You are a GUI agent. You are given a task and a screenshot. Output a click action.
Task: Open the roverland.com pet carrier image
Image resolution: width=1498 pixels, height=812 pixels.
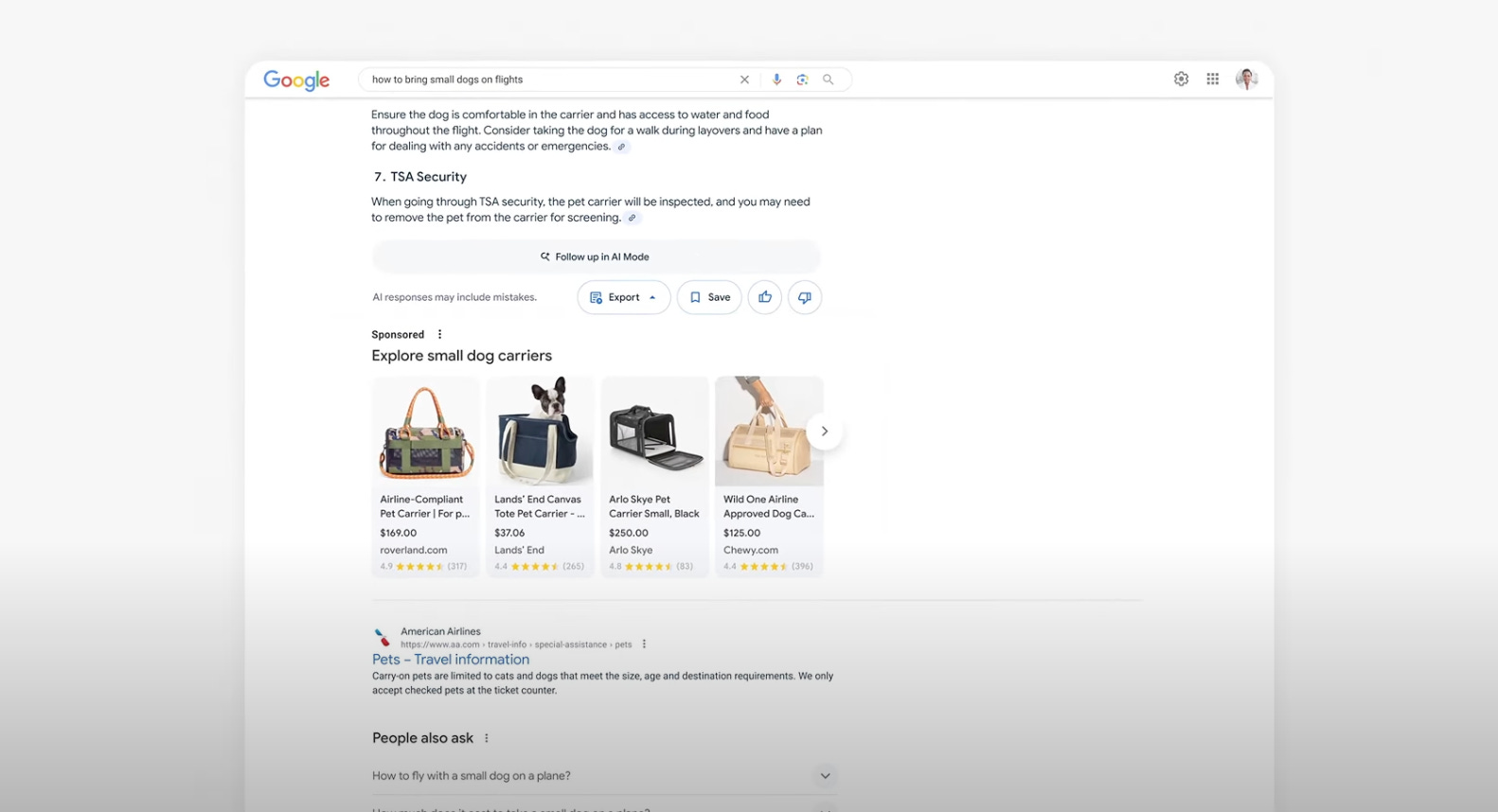click(426, 432)
